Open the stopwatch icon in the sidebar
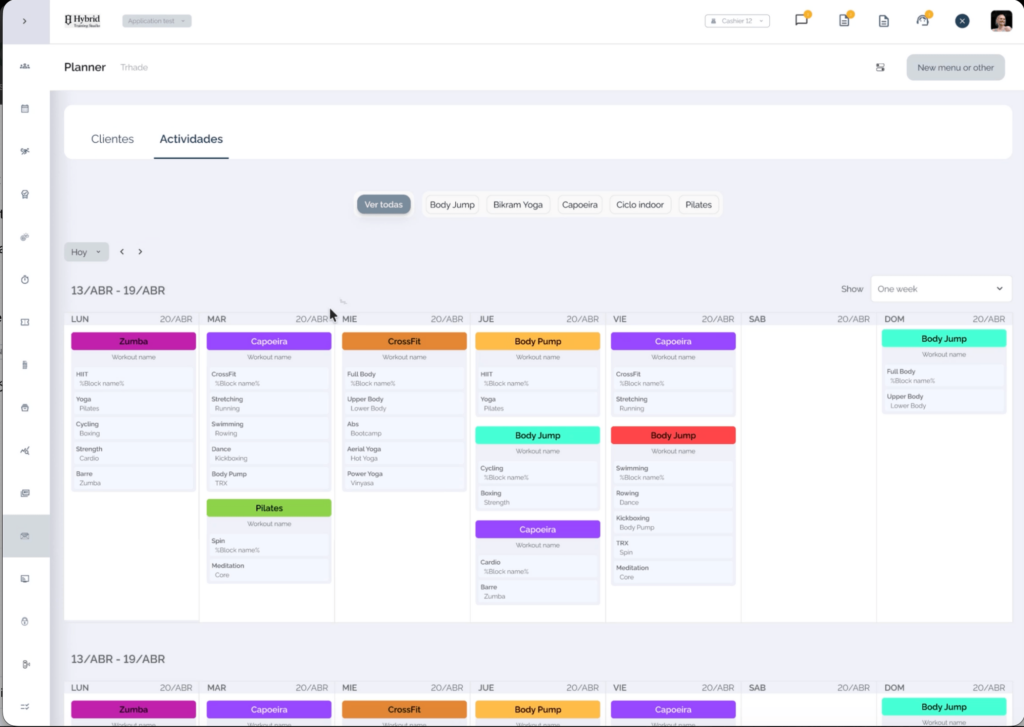This screenshot has width=1024, height=727. point(25,280)
